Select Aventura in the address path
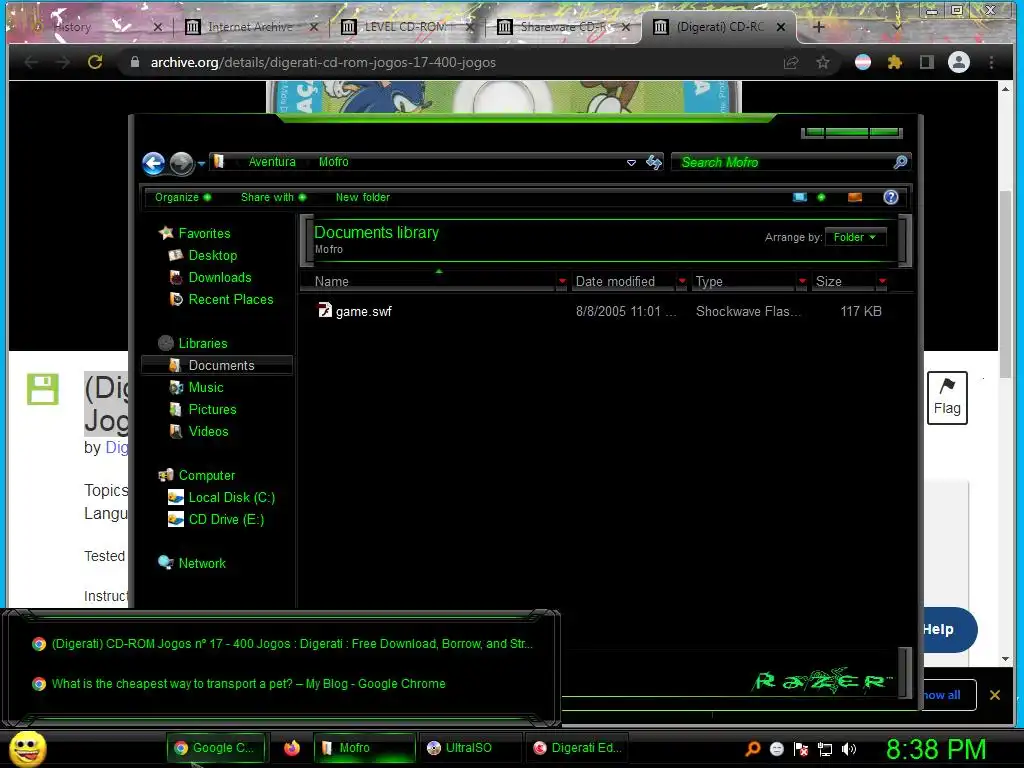This screenshot has height=768, width=1024. (272, 162)
